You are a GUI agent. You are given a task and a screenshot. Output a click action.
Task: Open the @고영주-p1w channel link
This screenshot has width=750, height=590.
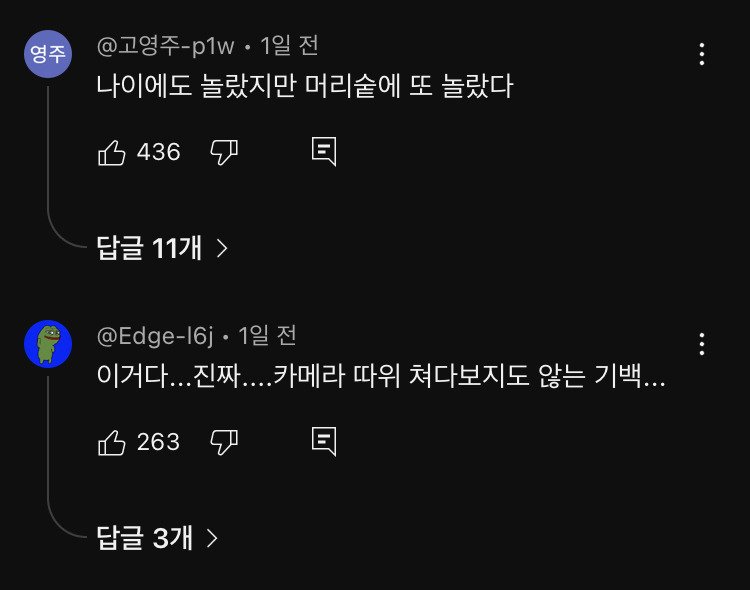(x=165, y=46)
